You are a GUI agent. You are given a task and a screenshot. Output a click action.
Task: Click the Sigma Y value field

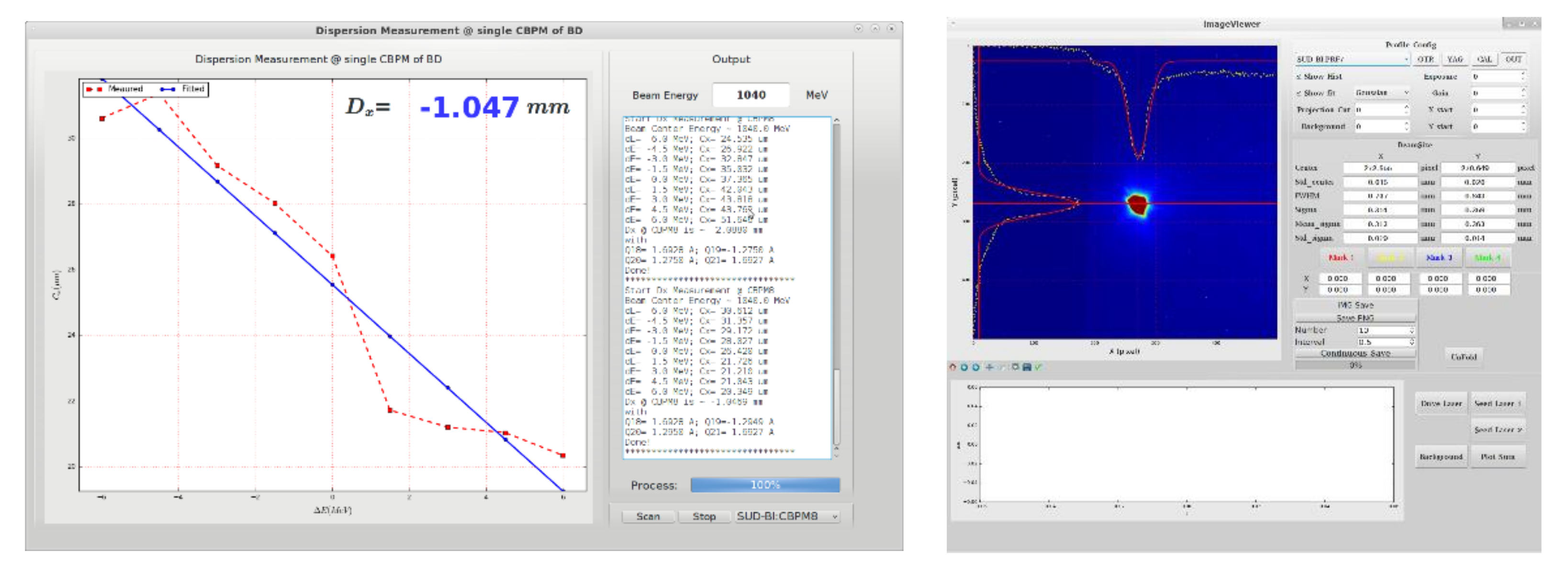(x=1478, y=210)
